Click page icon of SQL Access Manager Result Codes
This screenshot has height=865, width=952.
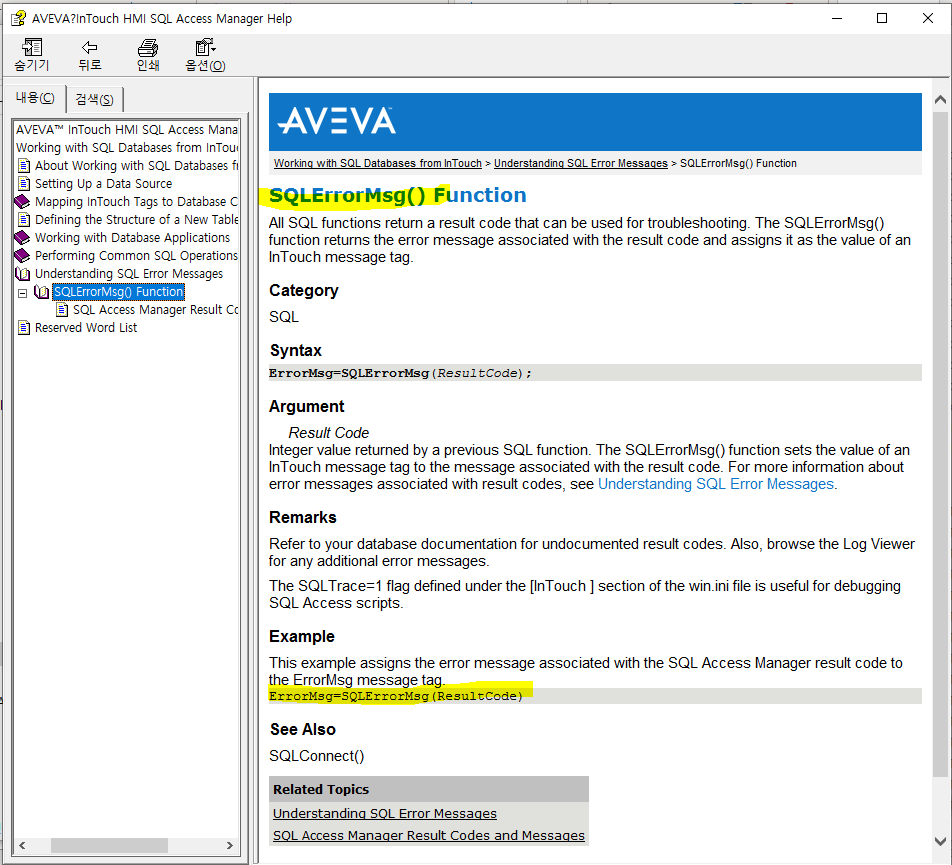coord(62,310)
